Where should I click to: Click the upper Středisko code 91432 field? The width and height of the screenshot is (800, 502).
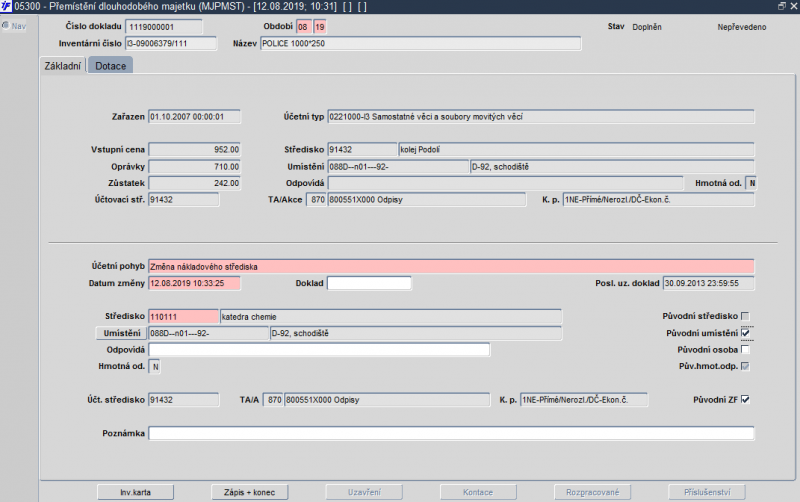click(x=362, y=149)
